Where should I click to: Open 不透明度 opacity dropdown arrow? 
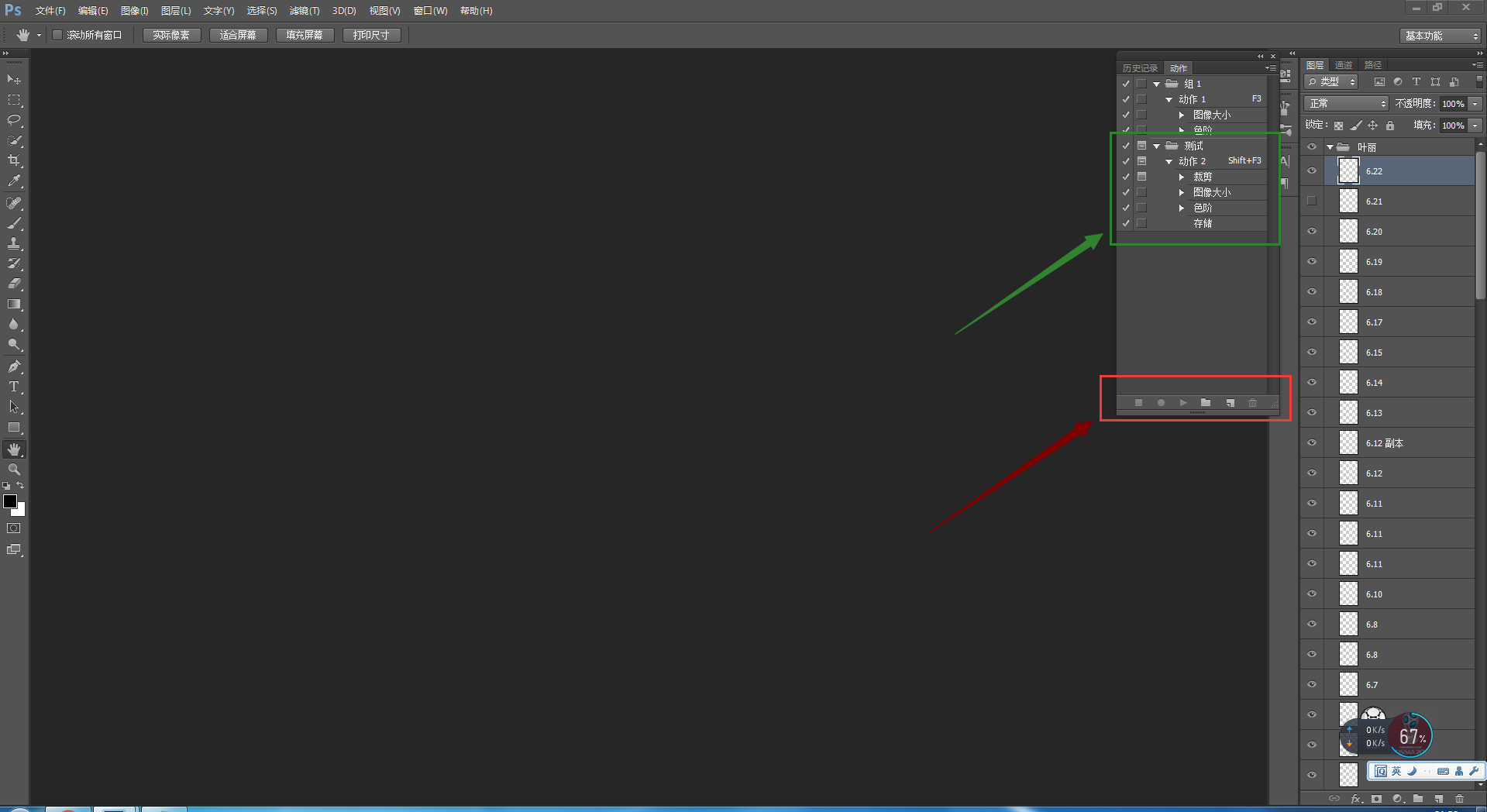coord(1475,104)
